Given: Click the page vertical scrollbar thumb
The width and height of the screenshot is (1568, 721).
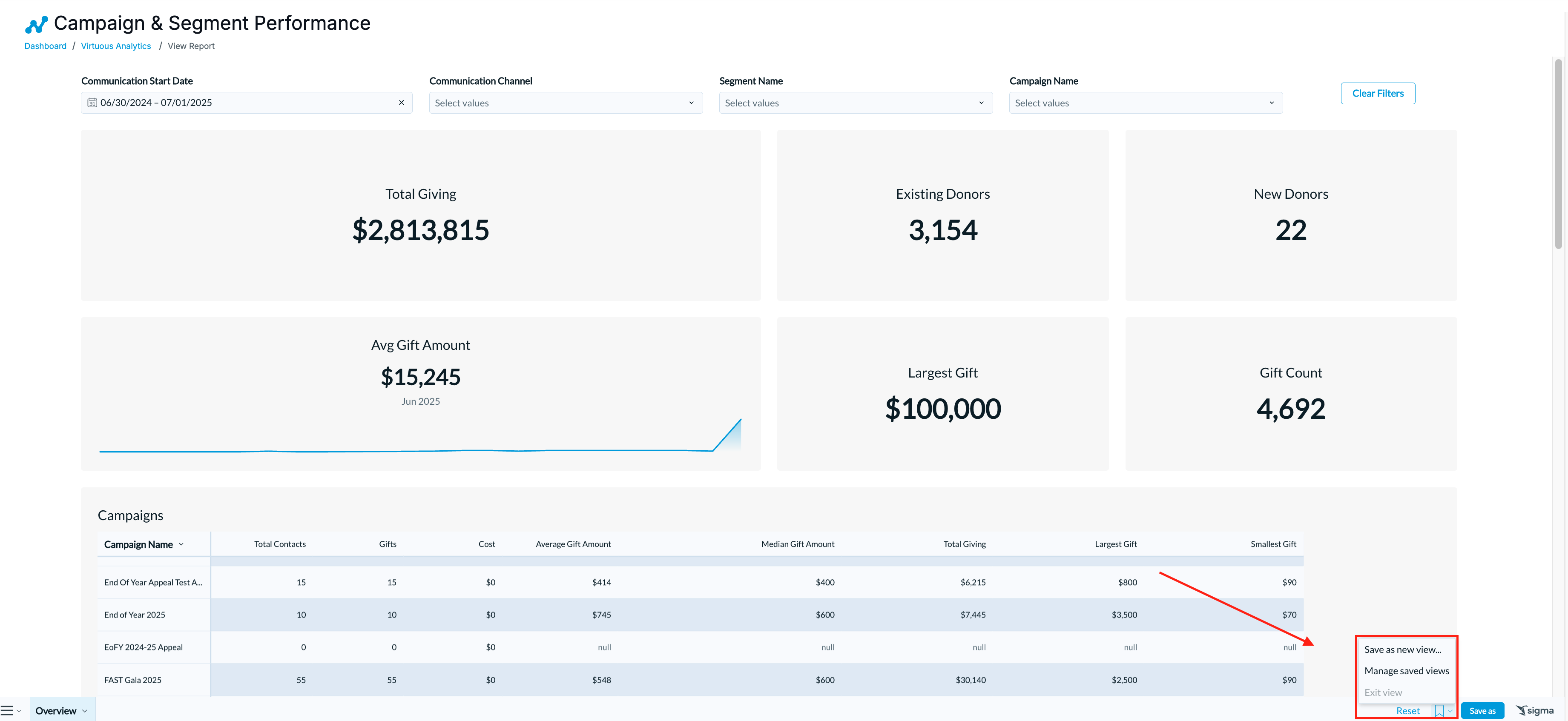Looking at the screenshot, I should pyautogui.click(x=1558, y=153).
